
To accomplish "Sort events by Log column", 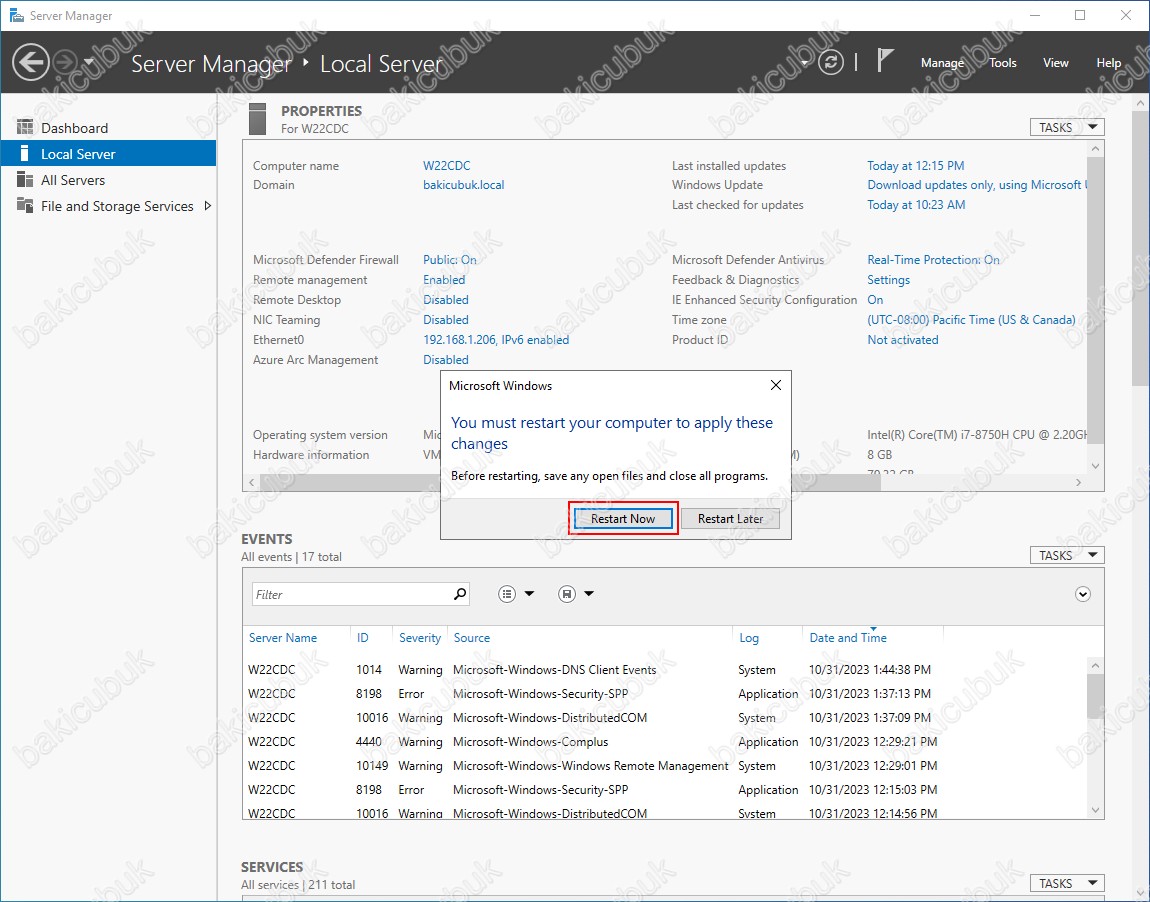I will [749, 638].
